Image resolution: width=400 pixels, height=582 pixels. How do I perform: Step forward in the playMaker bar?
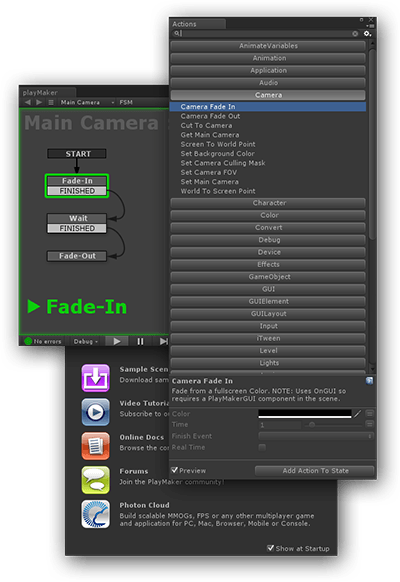[x=163, y=341]
